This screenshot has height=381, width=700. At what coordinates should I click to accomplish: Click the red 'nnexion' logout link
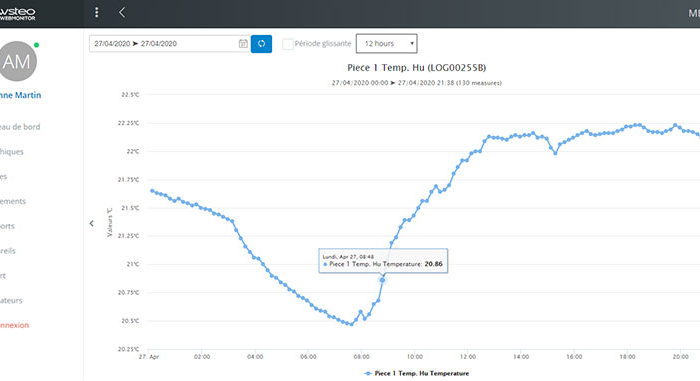[x=14, y=325]
